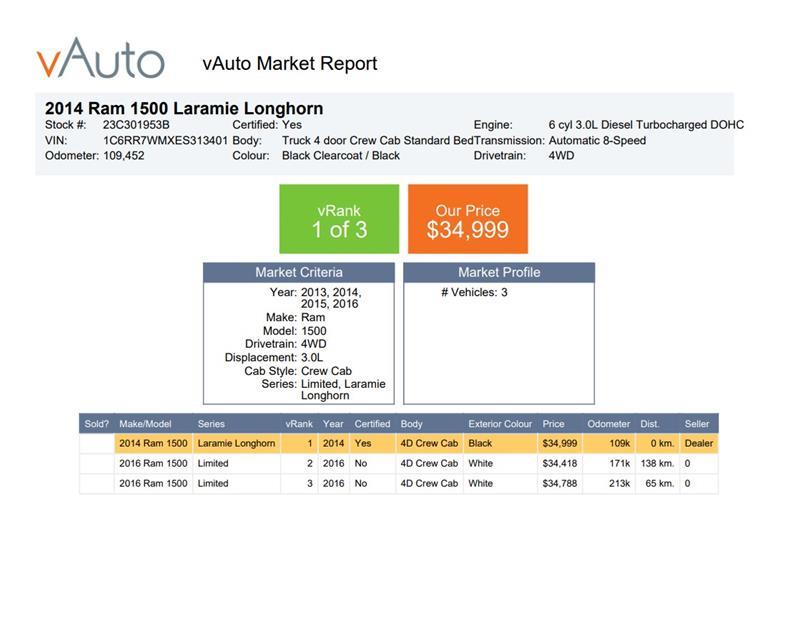Click the Year criteria '2013, 2014, 2015, 2016'

tap(331, 298)
